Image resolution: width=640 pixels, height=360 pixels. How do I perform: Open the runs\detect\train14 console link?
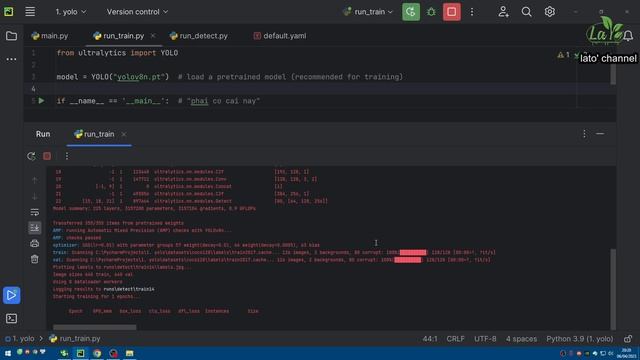click(129, 289)
